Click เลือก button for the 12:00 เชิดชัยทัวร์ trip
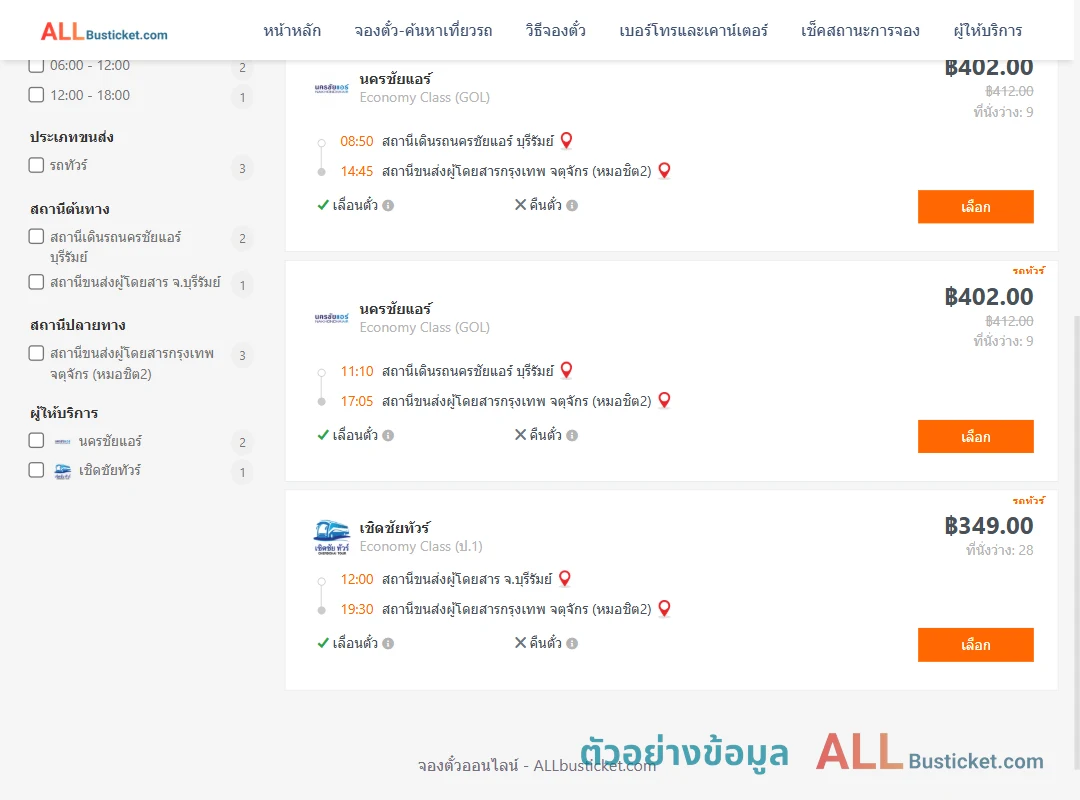The width and height of the screenshot is (1080, 800). click(x=975, y=644)
